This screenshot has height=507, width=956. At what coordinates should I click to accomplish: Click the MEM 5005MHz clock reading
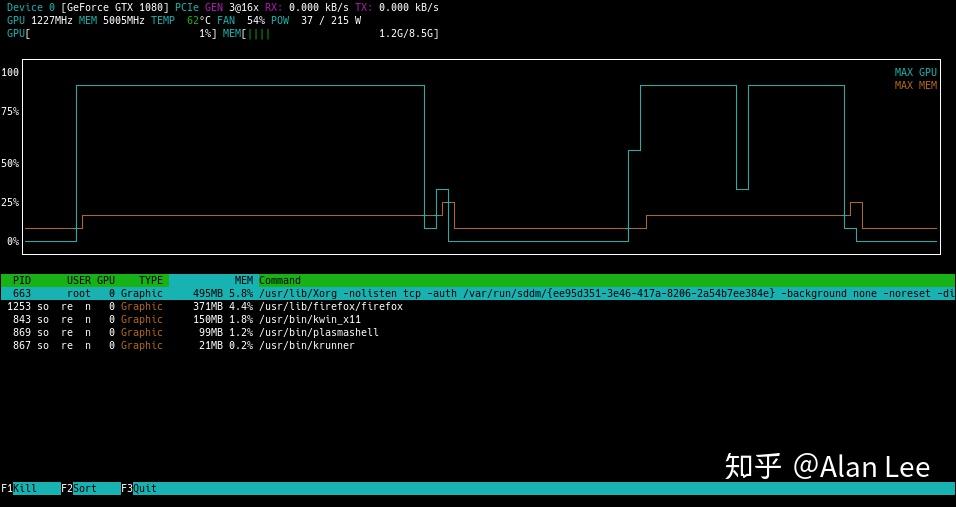112,20
